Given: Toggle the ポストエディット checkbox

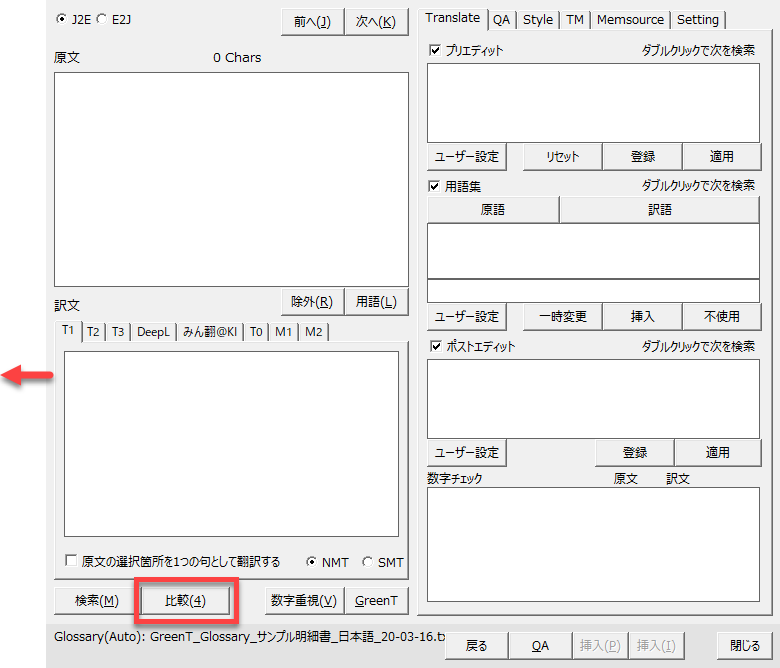Looking at the screenshot, I should [434, 346].
